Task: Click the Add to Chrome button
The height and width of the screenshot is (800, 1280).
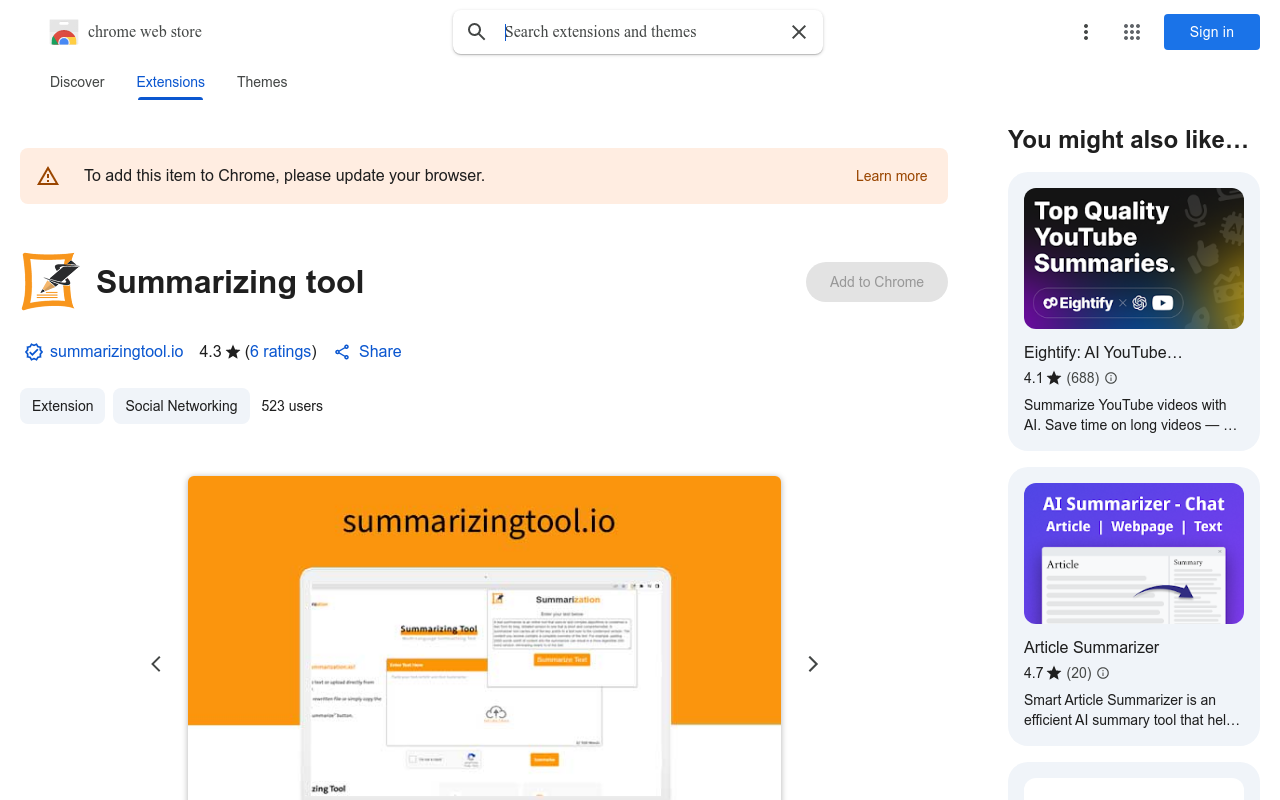Action: pyautogui.click(x=877, y=282)
